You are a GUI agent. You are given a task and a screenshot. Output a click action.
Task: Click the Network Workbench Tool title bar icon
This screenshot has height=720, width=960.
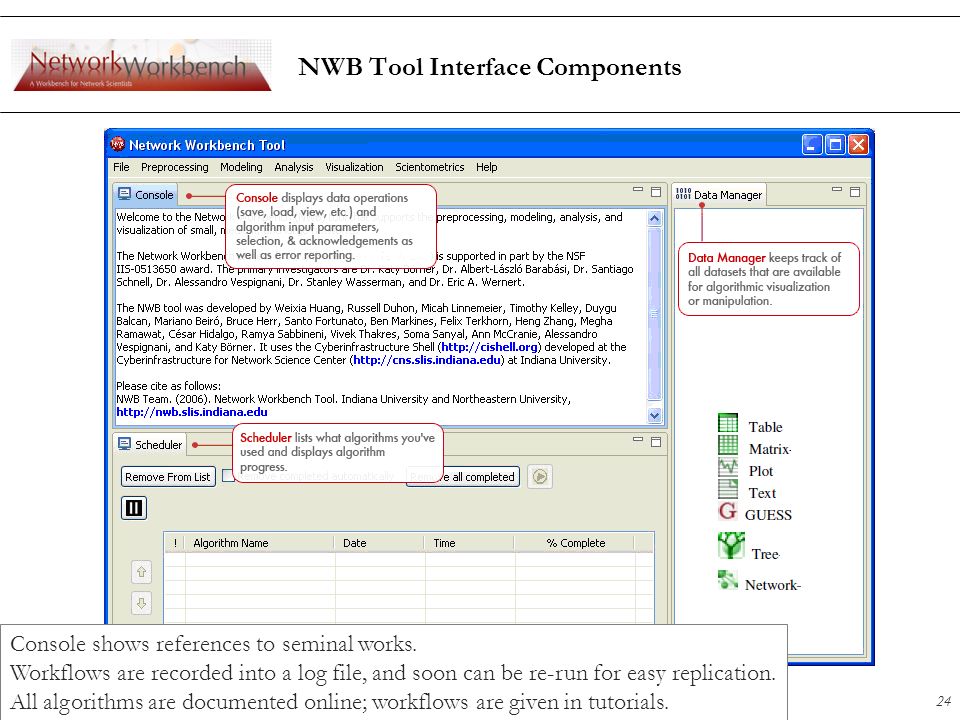point(117,144)
